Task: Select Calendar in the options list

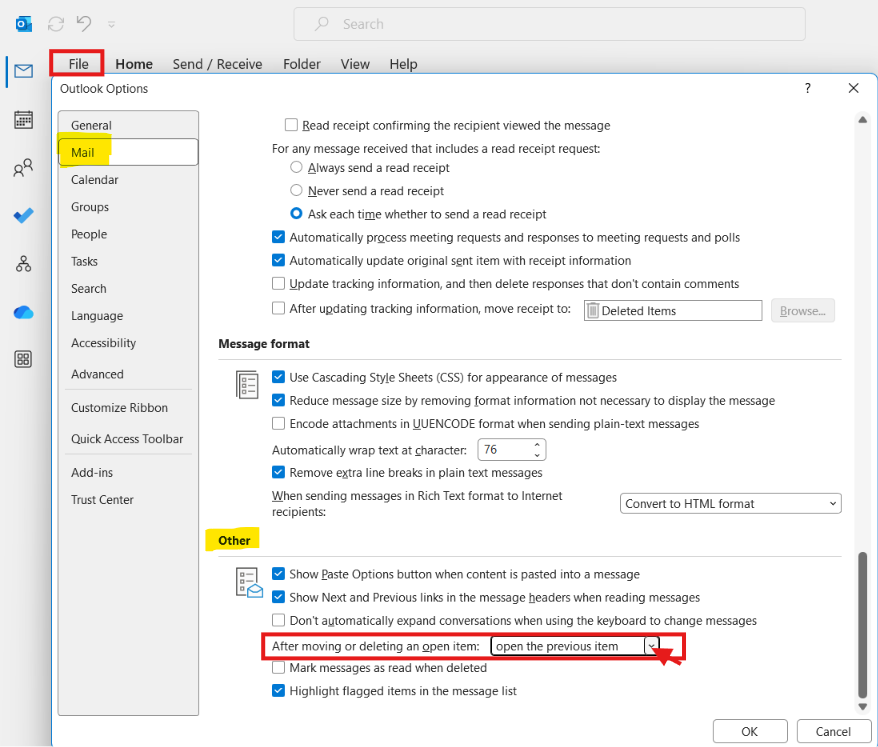Action: point(128,180)
